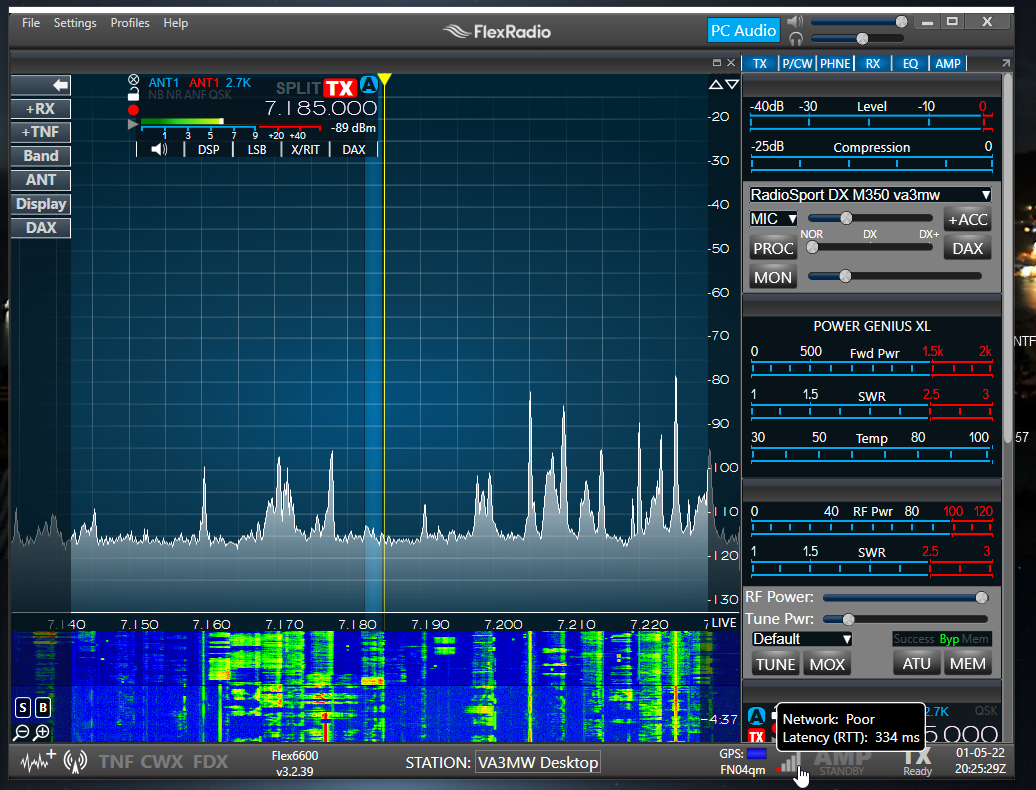1036x790 pixels.
Task: Open the Default ATU profile dropdown
Action: [802, 639]
